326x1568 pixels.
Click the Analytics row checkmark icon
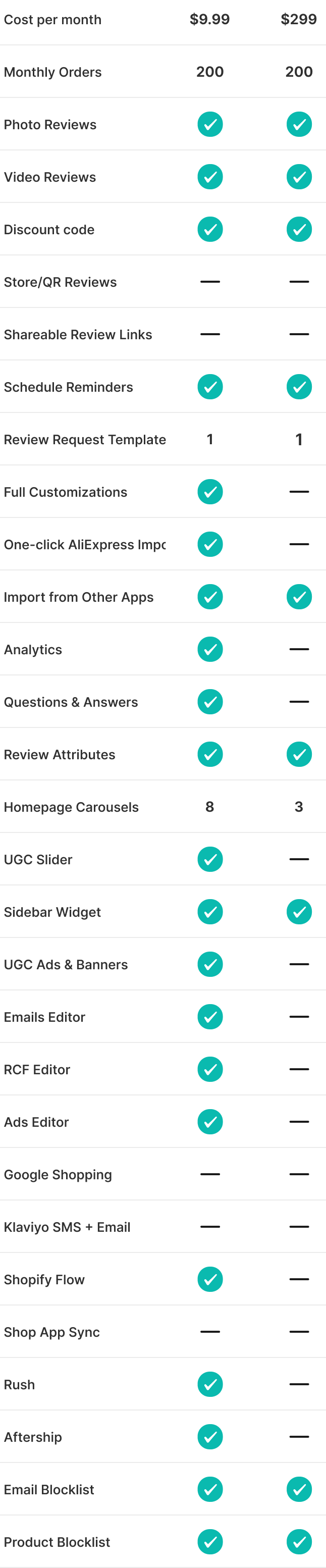point(210,650)
